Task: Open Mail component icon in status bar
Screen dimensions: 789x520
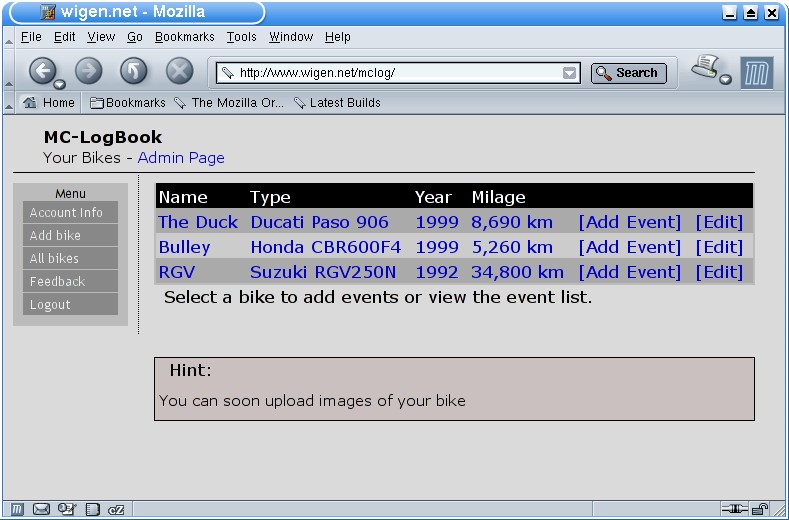Action: 41,509
